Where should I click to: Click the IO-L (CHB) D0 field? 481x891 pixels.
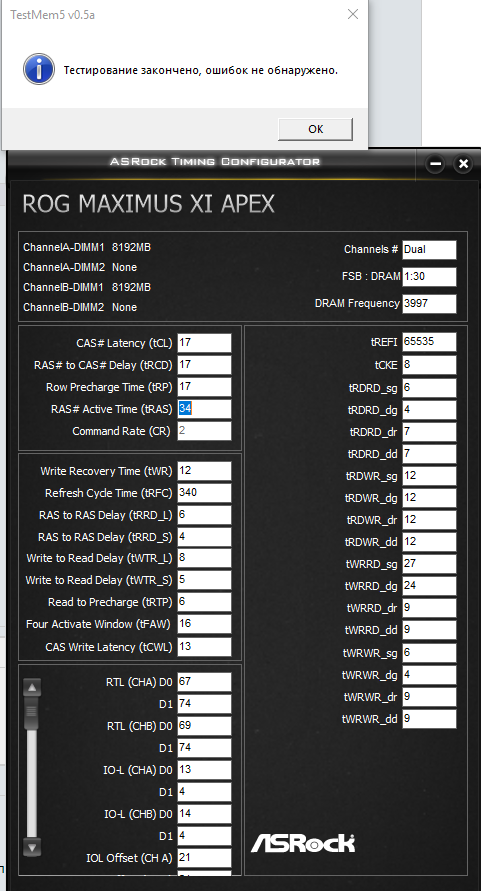click(204, 814)
